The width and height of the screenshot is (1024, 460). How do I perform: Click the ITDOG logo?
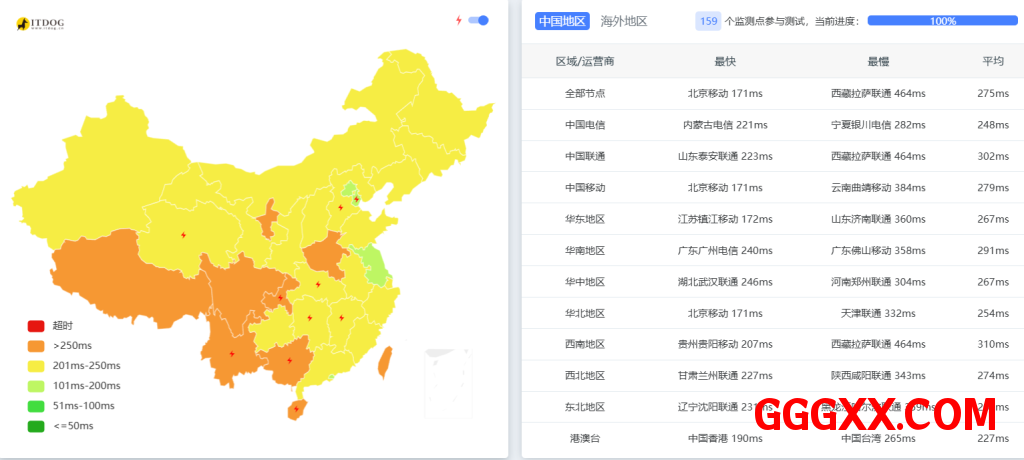pyautogui.click(x=46, y=24)
